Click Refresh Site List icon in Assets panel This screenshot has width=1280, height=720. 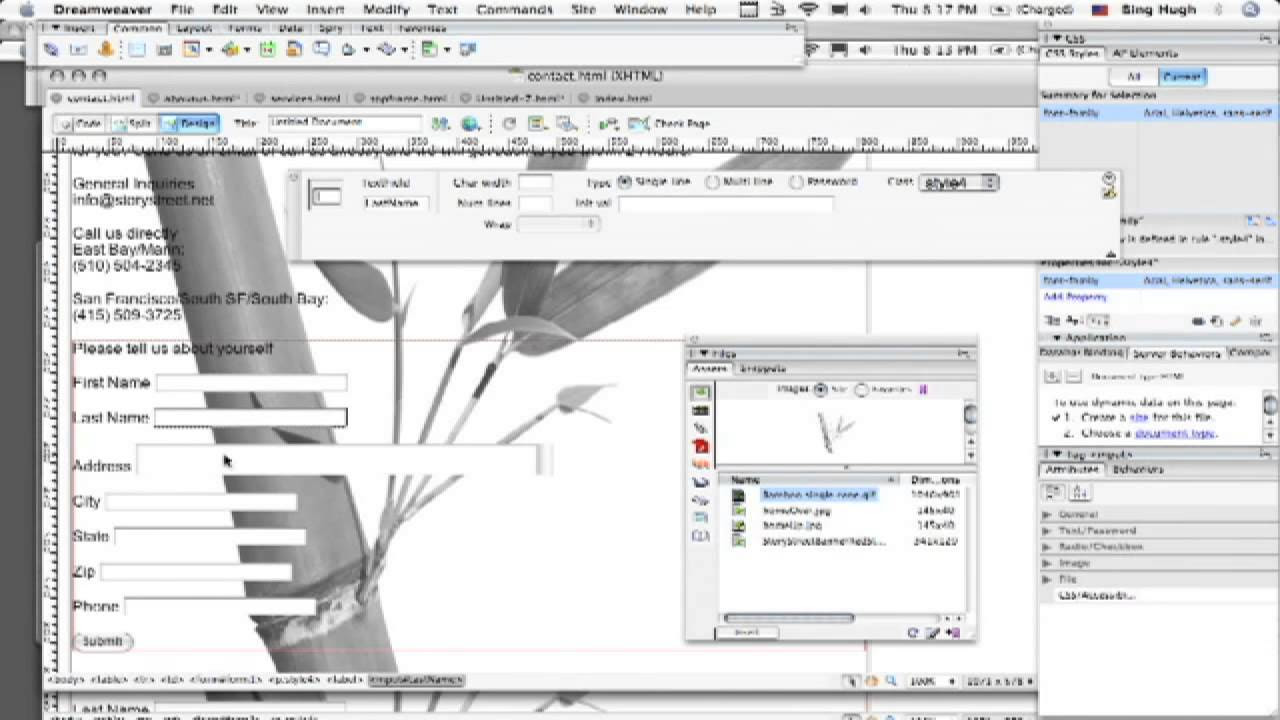[x=913, y=633]
